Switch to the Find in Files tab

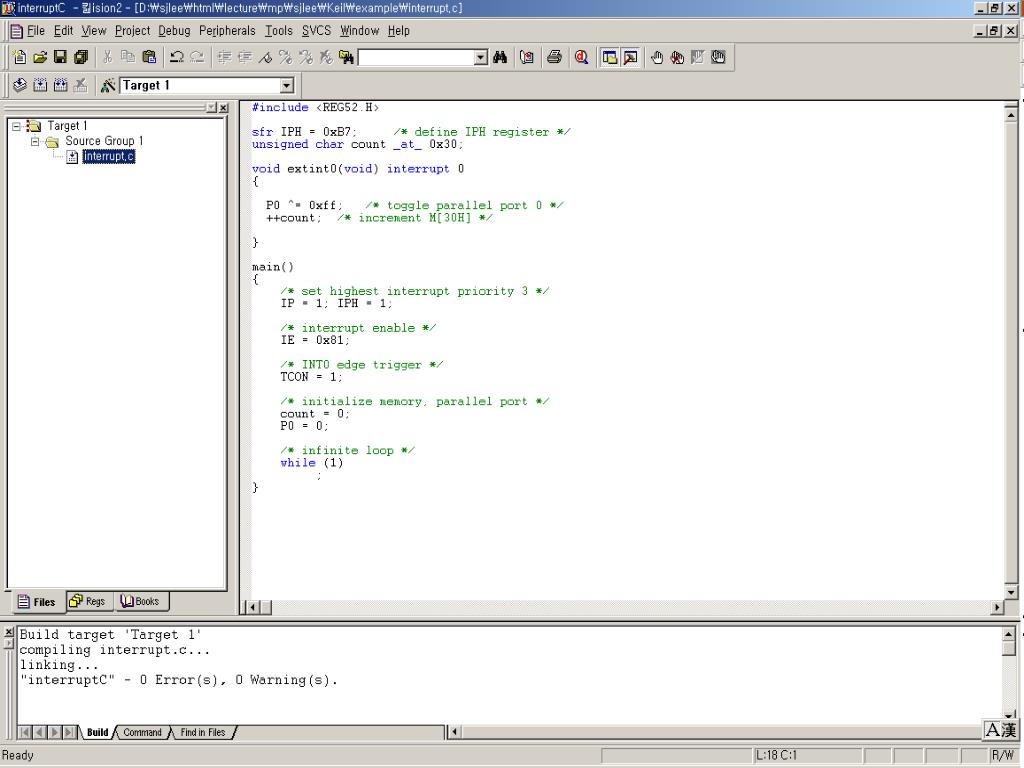pos(203,733)
